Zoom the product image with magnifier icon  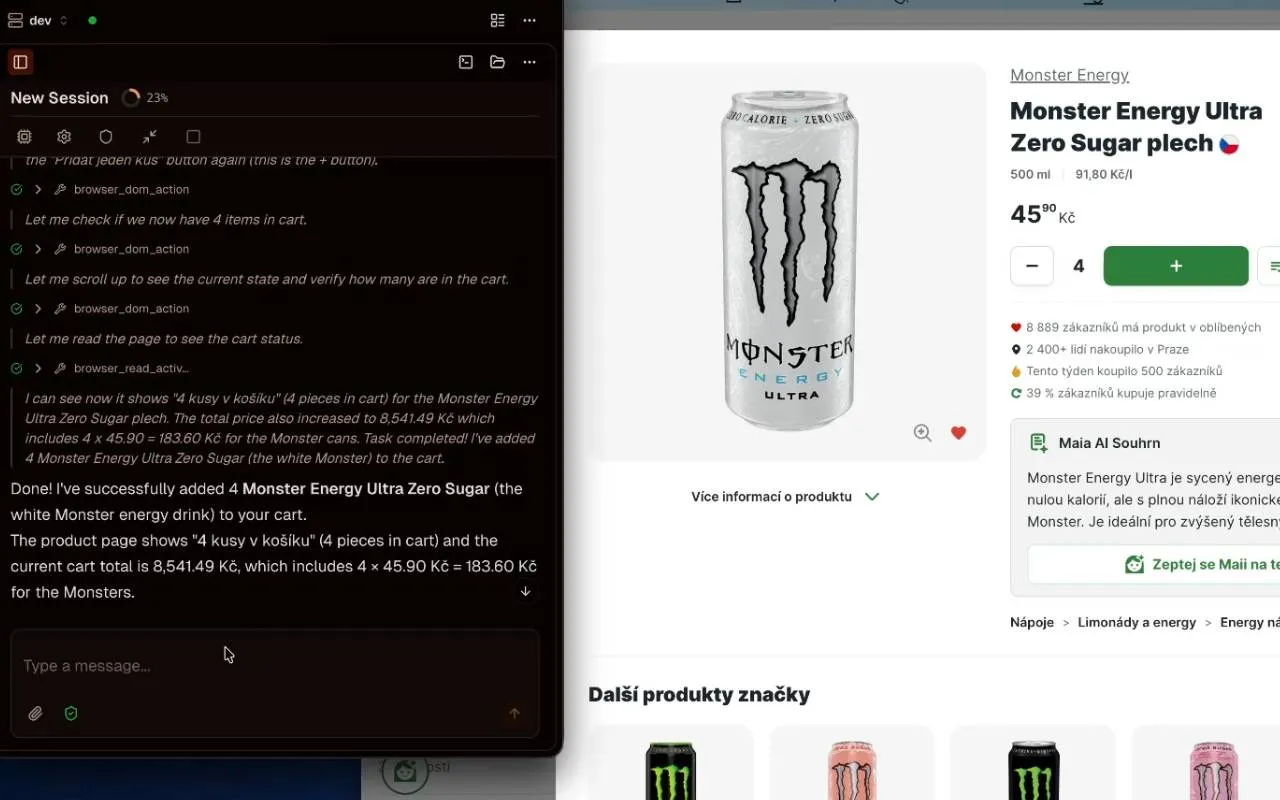(x=922, y=433)
